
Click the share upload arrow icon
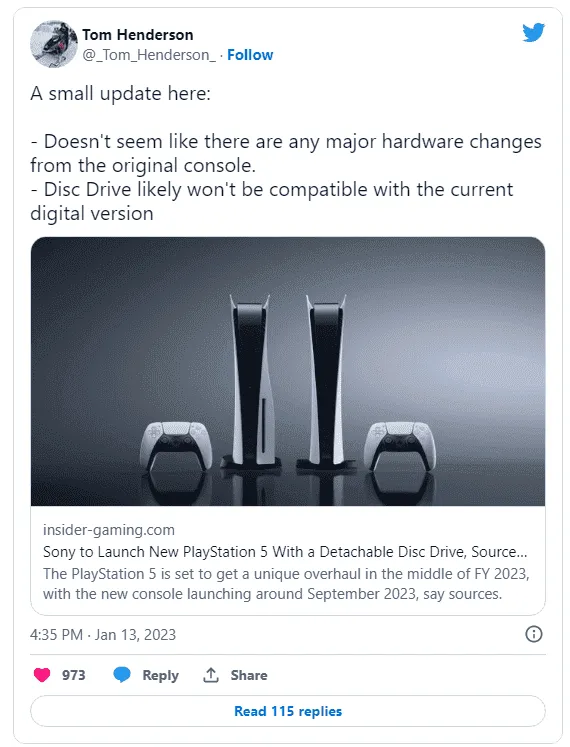(211, 675)
